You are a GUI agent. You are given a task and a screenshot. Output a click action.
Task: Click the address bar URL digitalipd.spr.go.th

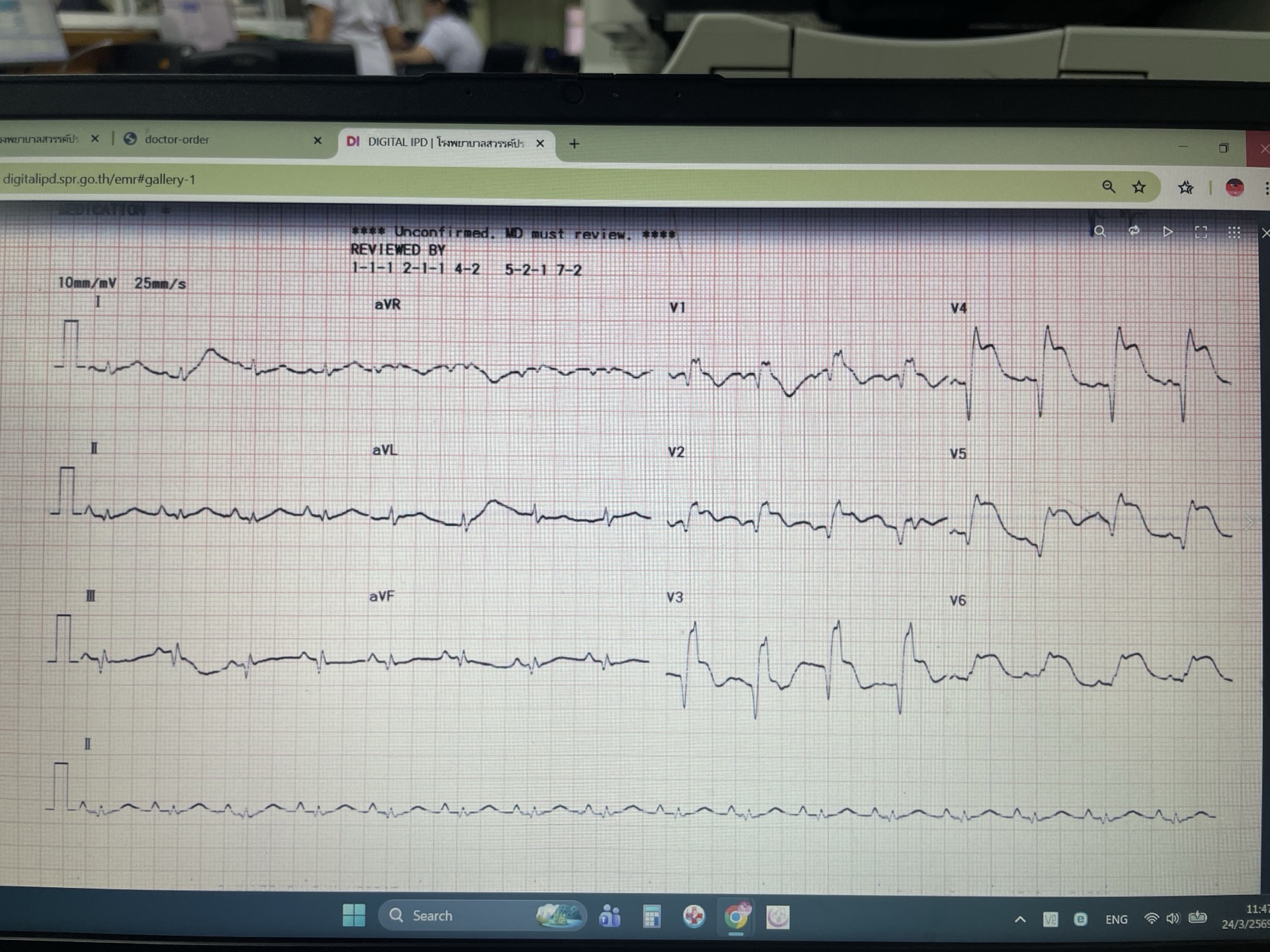(x=99, y=179)
